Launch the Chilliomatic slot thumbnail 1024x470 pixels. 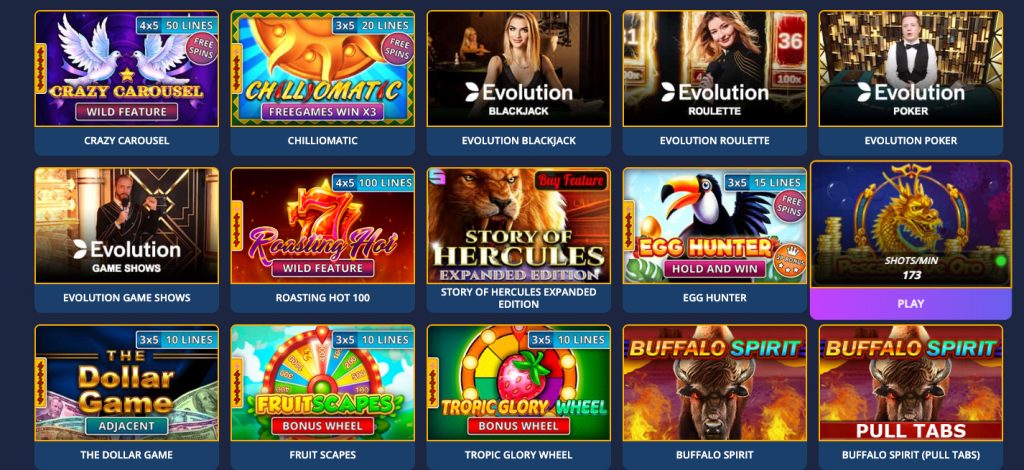(x=323, y=69)
